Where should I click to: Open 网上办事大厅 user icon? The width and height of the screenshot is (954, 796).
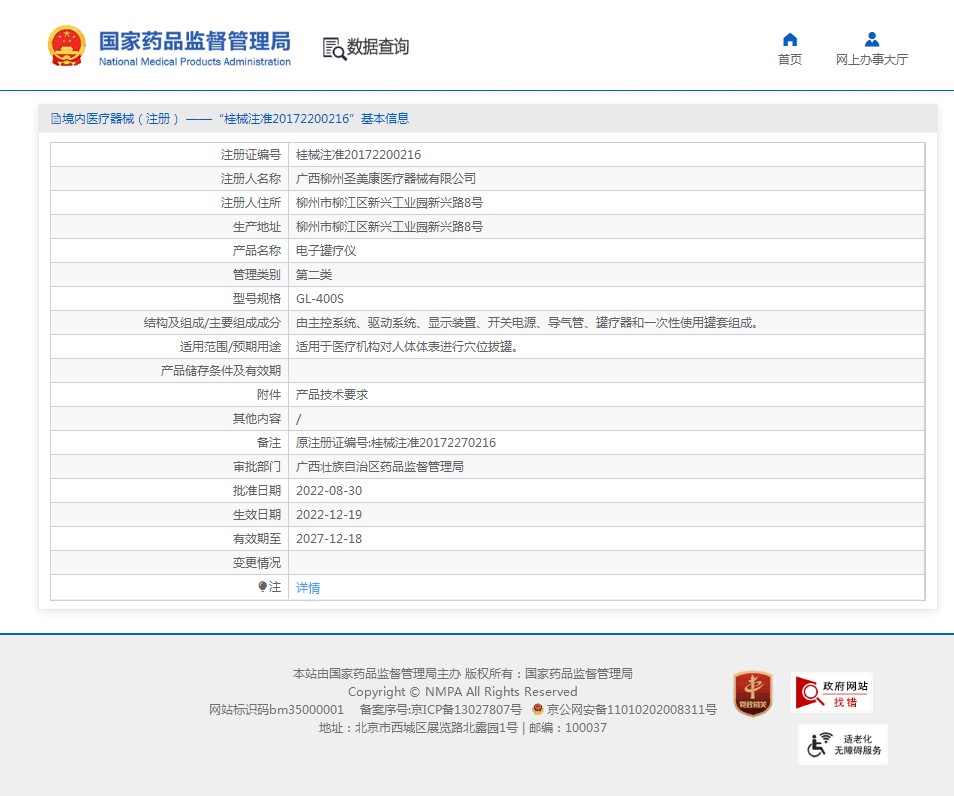871,40
